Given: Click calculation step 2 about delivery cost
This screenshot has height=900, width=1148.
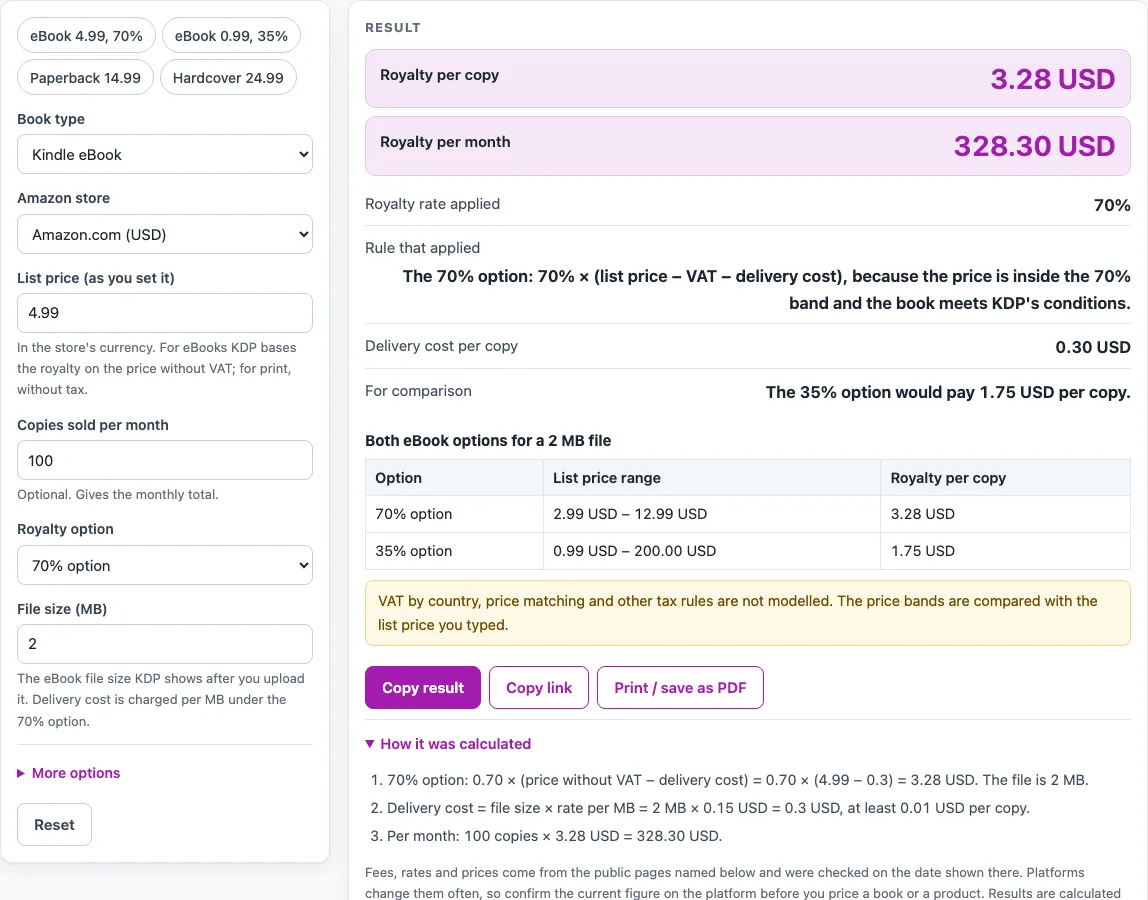Looking at the screenshot, I should (x=707, y=808).
